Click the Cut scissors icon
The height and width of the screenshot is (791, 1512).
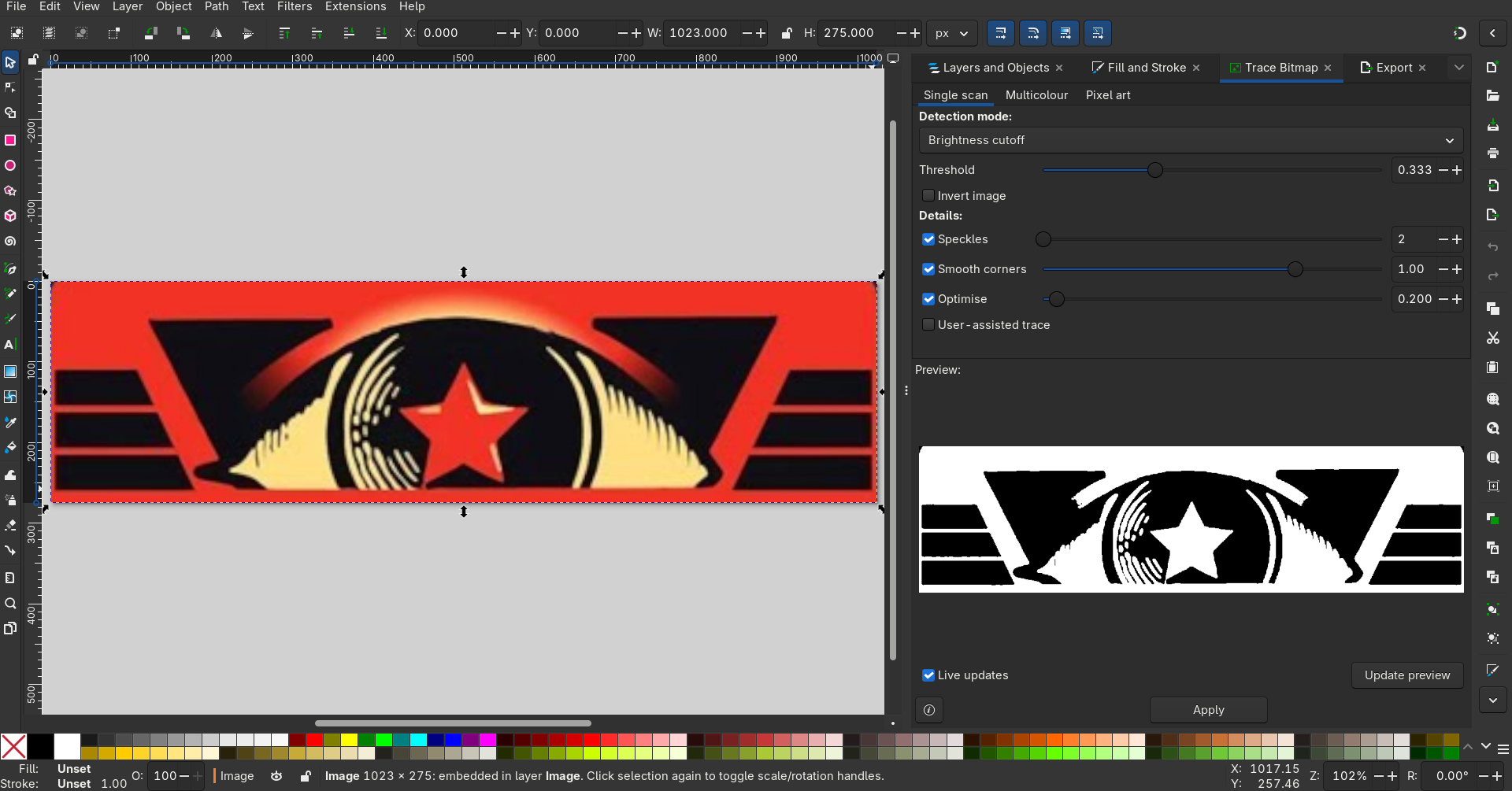[1492, 338]
